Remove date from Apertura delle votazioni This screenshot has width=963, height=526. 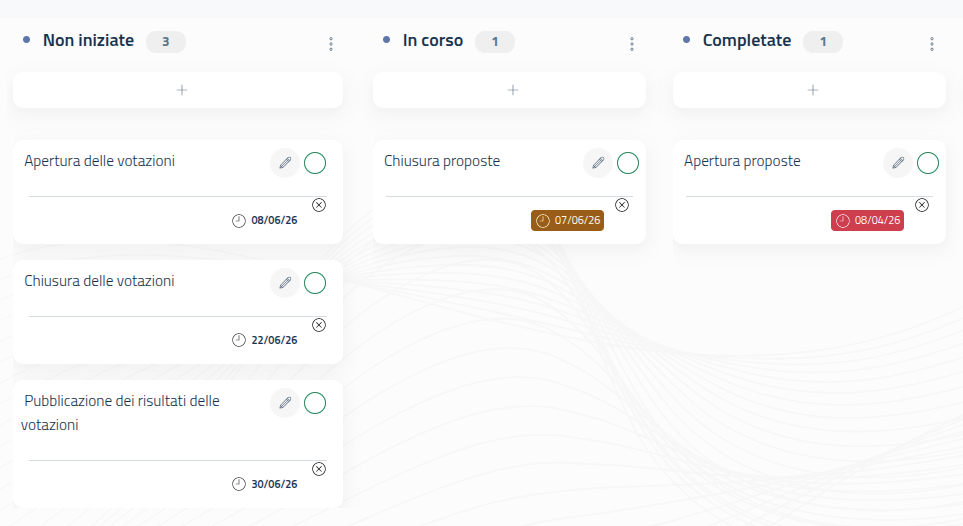(319, 205)
